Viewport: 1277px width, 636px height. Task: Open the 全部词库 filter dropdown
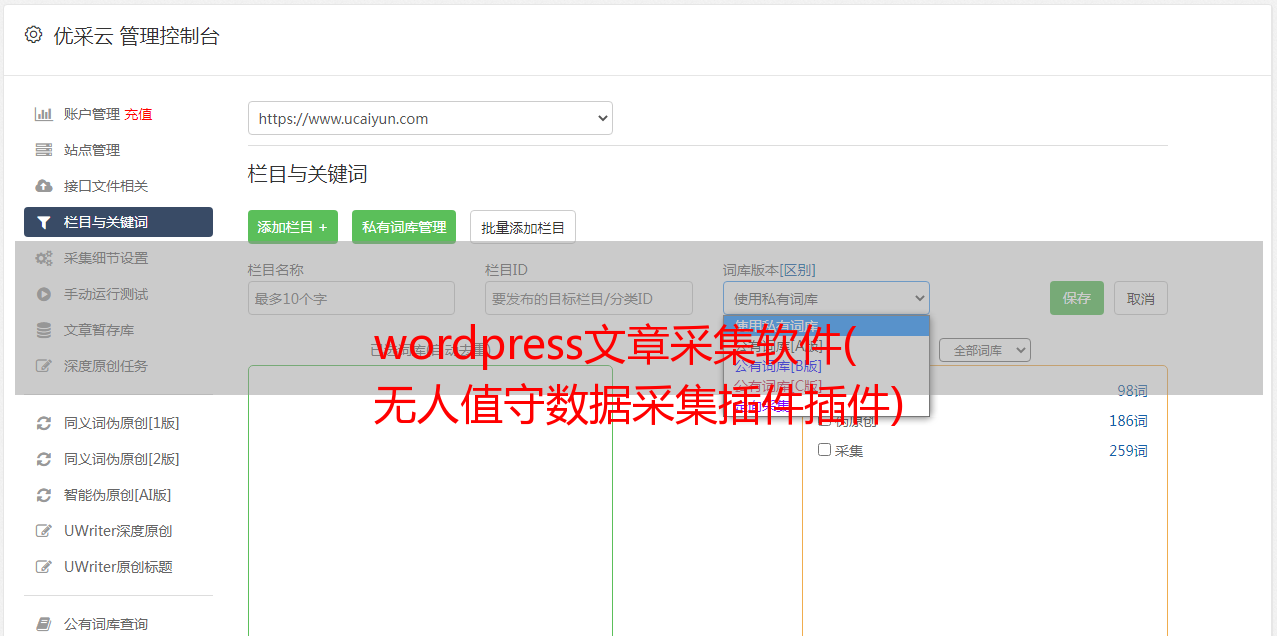coord(985,350)
